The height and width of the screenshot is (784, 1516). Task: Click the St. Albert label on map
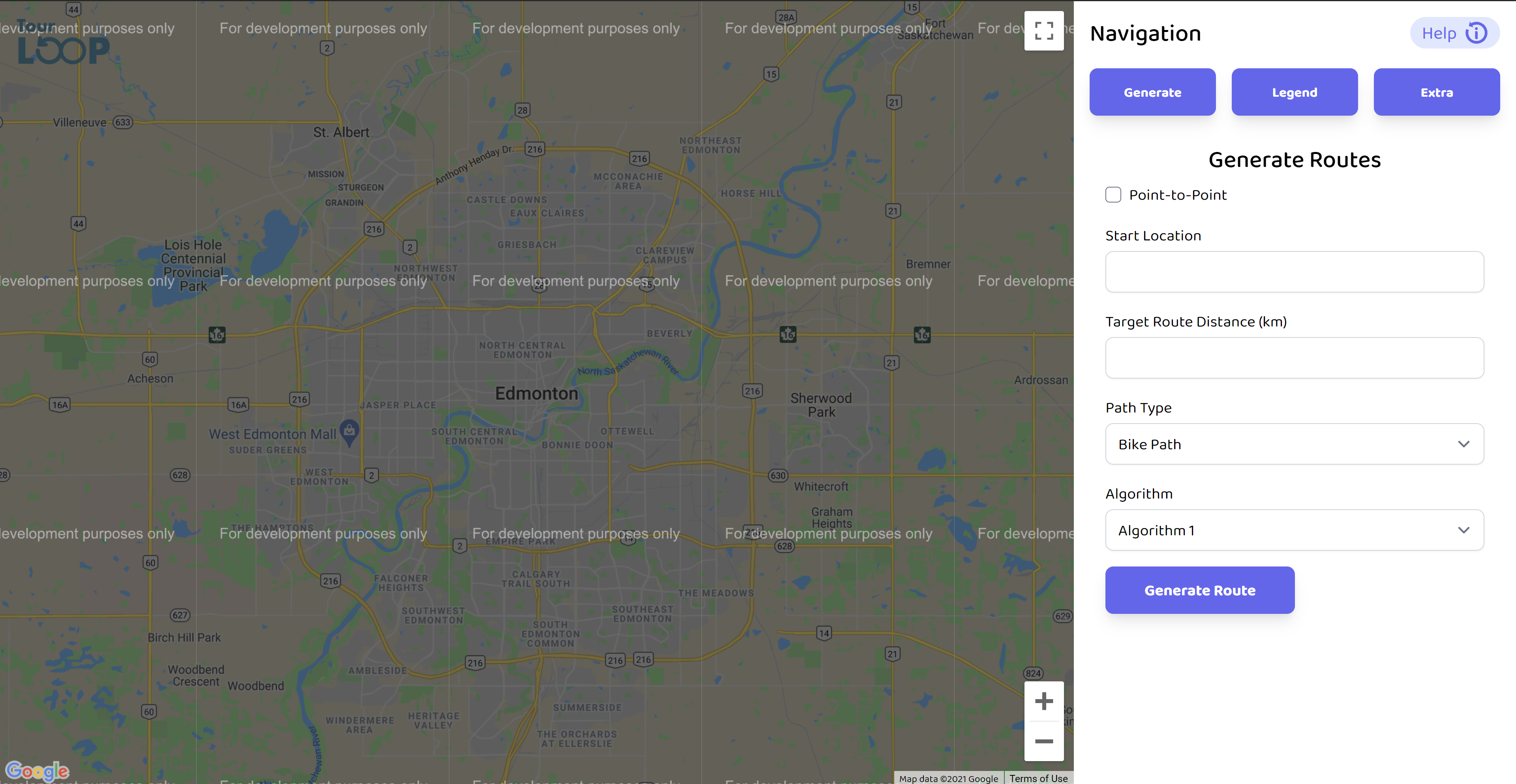click(x=341, y=132)
